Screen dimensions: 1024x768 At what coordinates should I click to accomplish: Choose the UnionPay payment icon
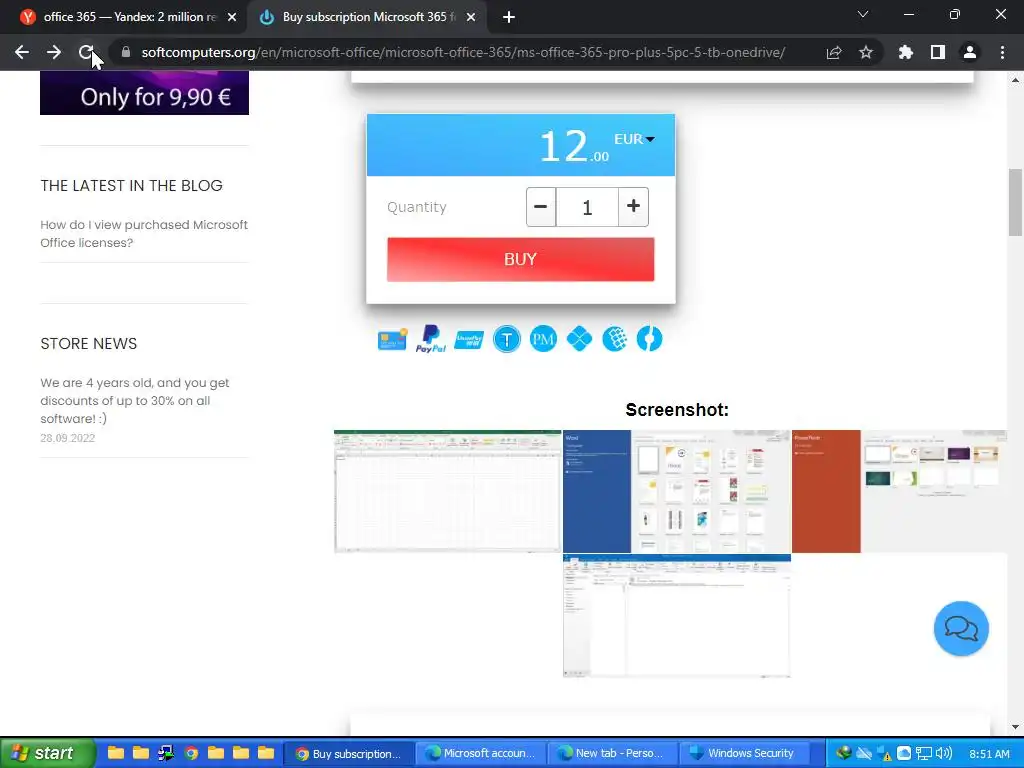pyautogui.click(x=469, y=340)
